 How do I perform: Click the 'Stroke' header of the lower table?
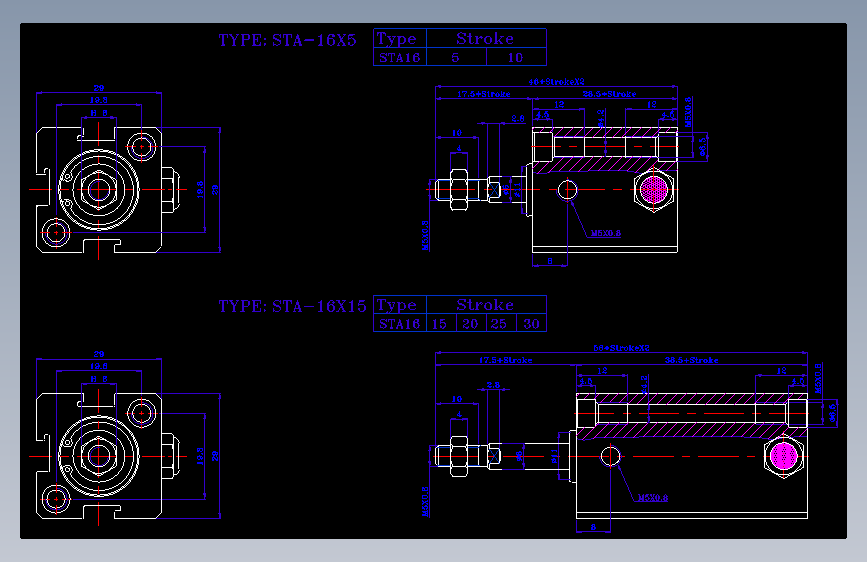click(x=485, y=305)
